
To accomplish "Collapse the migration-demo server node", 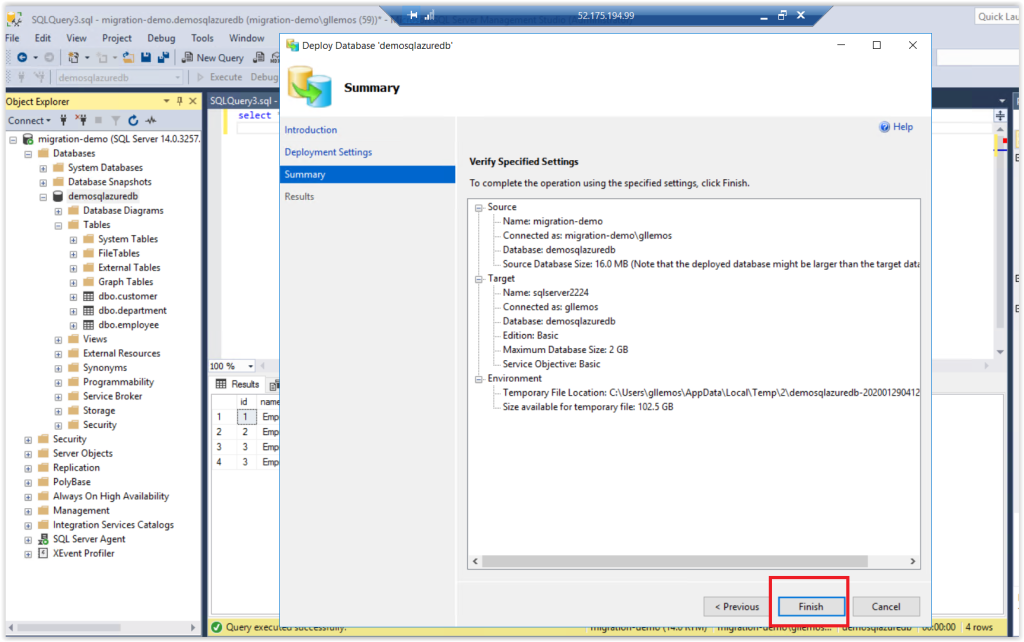I will pos(13,140).
